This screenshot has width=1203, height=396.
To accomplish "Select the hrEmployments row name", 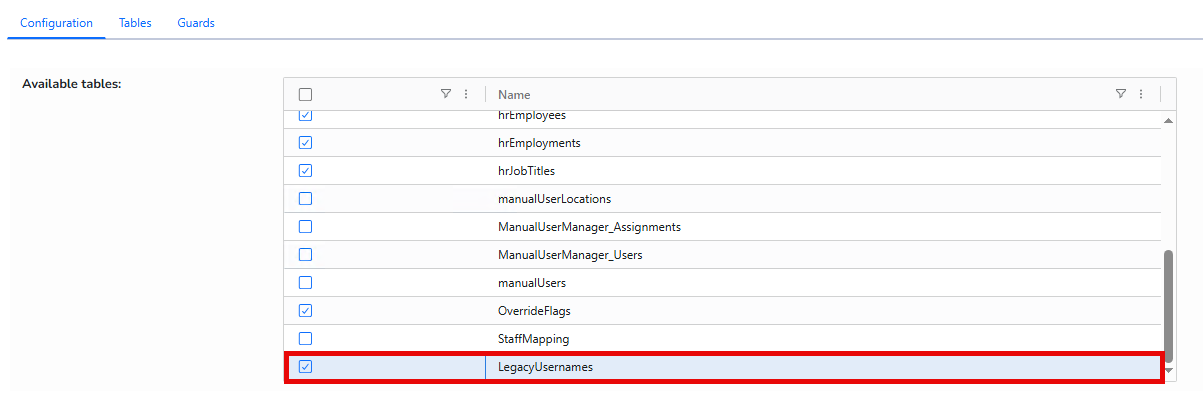I will (539, 143).
